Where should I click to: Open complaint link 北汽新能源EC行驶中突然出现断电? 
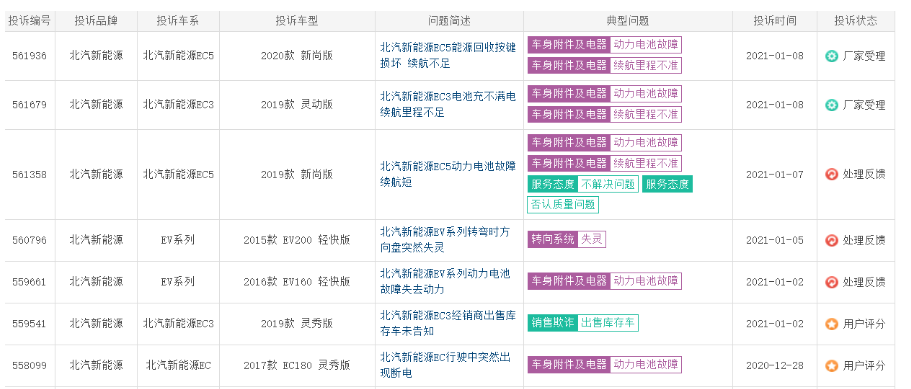click(x=445, y=366)
